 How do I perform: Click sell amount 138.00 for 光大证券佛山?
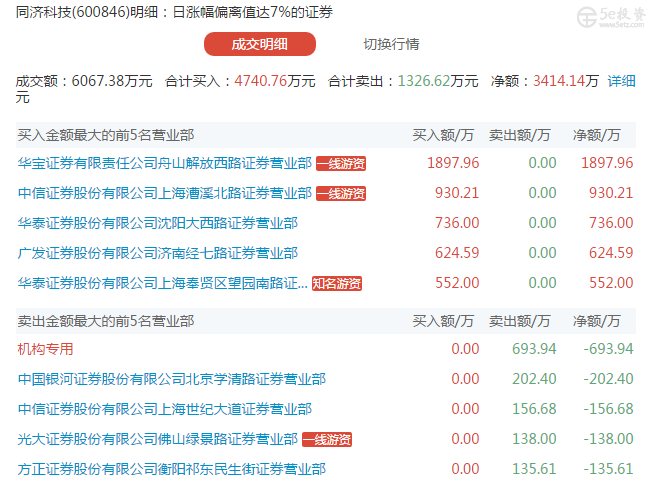tap(534, 439)
